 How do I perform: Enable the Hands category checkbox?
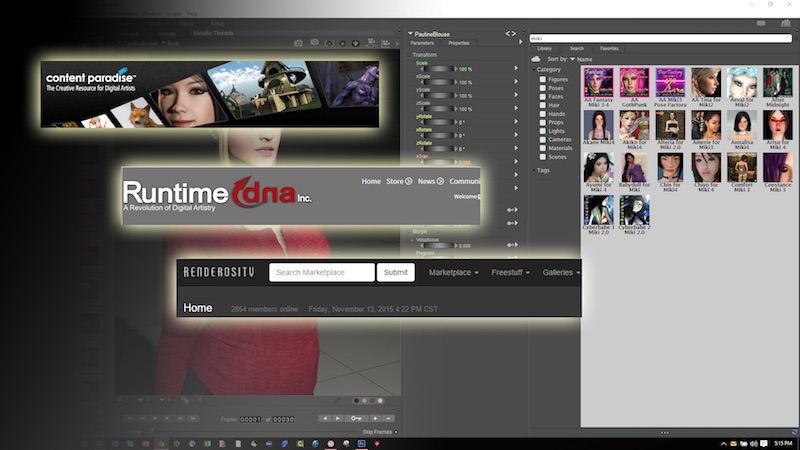pyautogui.click(x=543, y=114)
